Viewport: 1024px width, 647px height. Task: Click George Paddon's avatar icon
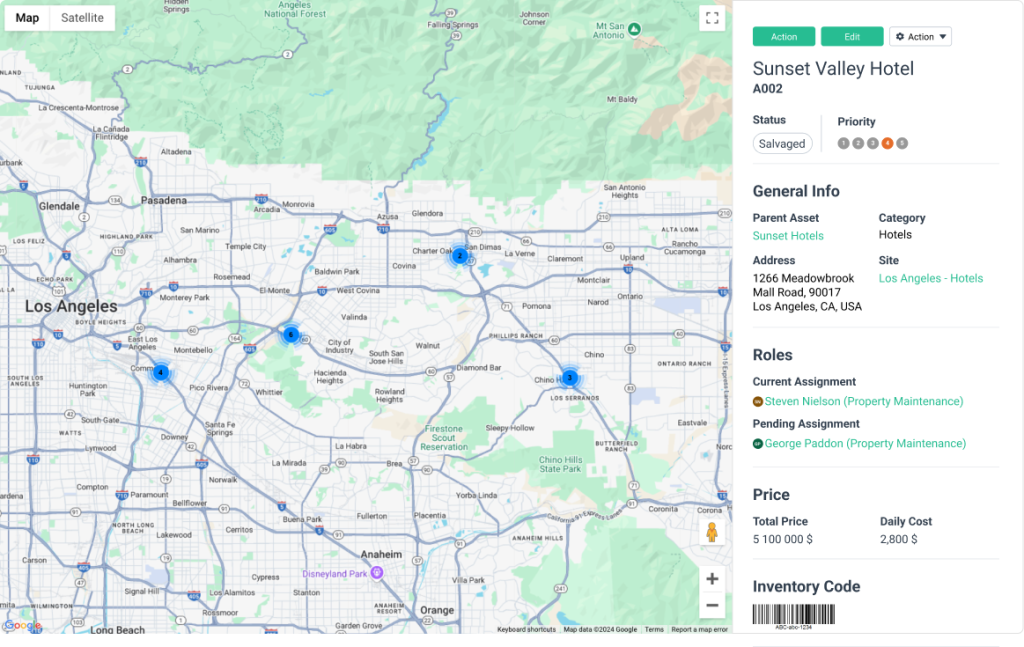pos(757,443)
